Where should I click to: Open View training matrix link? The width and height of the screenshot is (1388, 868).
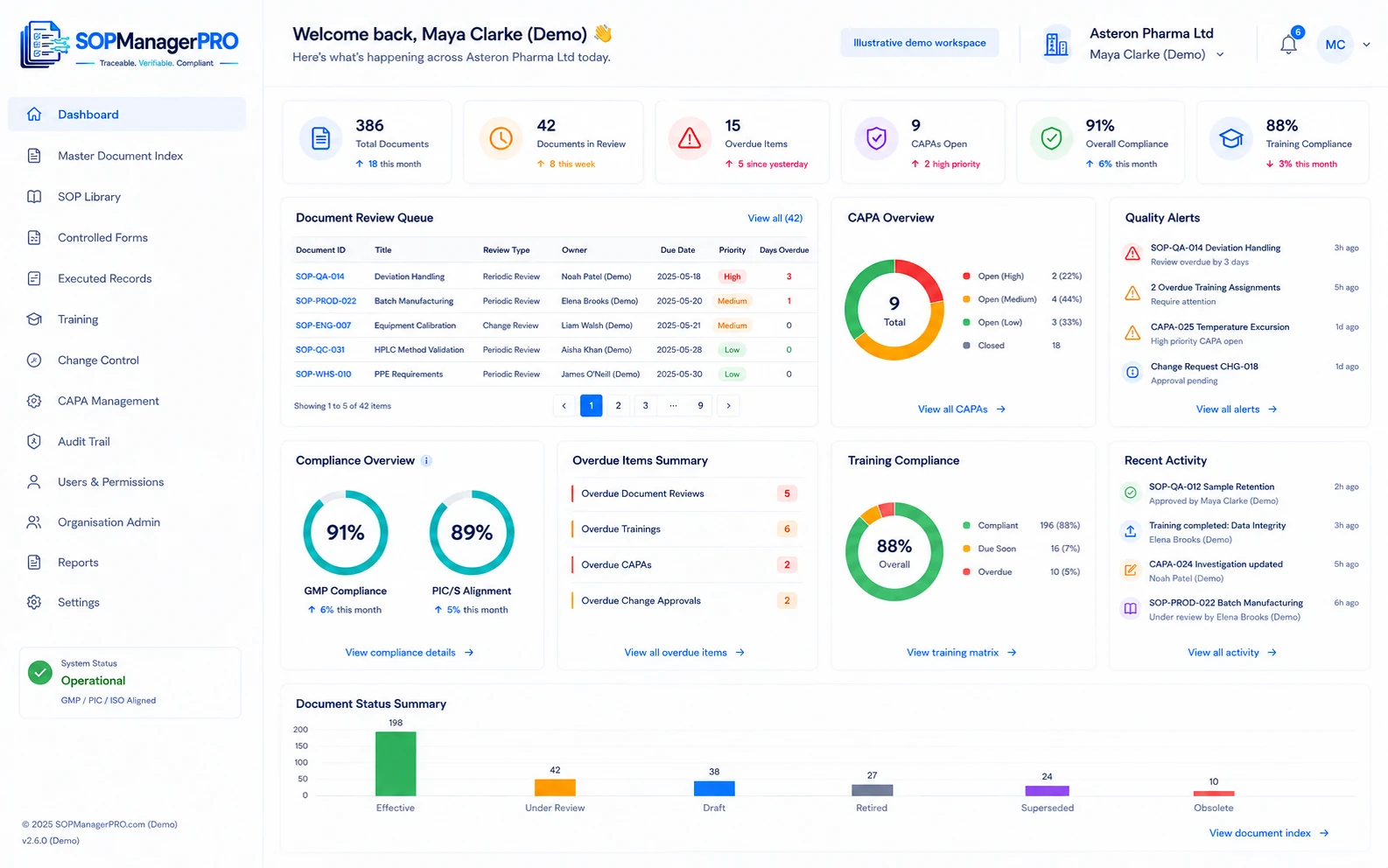click(962, 653)
